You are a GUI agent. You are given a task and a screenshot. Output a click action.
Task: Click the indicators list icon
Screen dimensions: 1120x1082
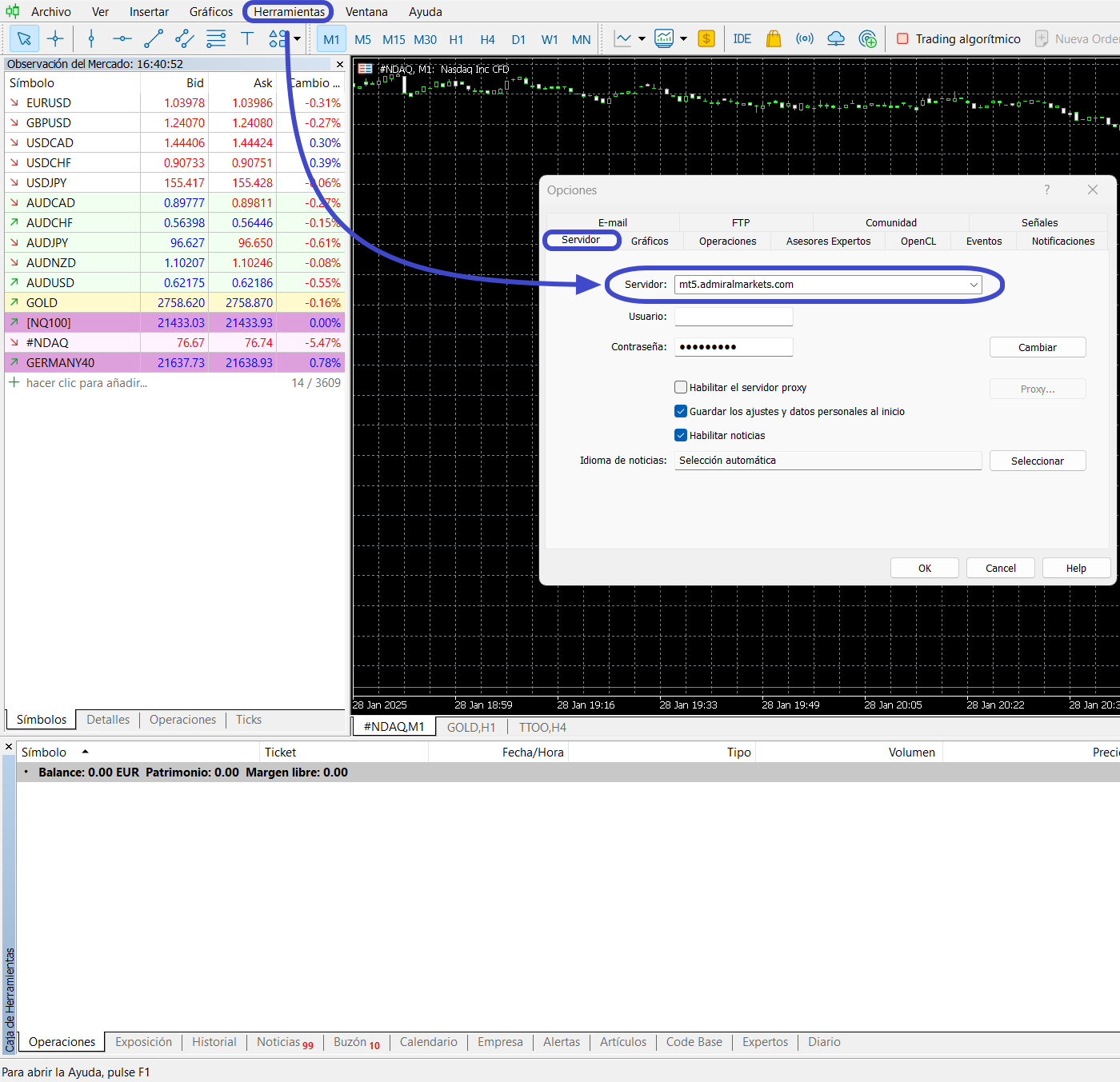664,38
